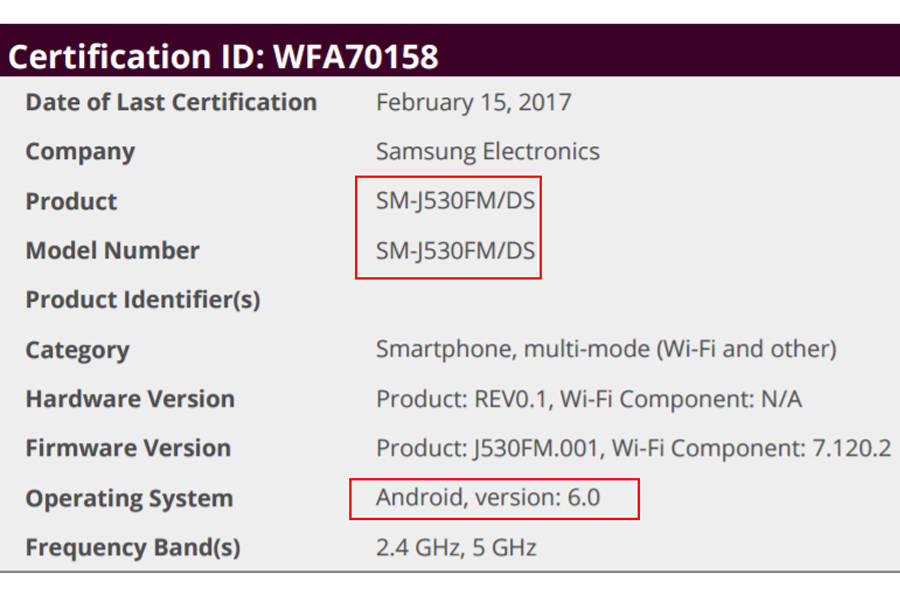Viewport: 900px width, 600px height.
Task: Click the Model Number label
Action: (112, 250)
